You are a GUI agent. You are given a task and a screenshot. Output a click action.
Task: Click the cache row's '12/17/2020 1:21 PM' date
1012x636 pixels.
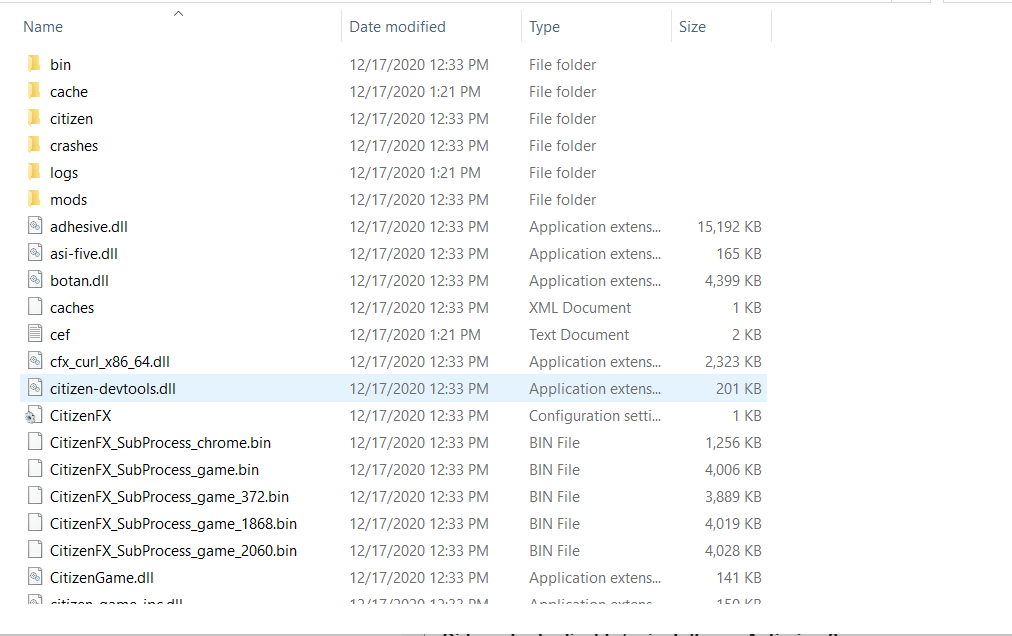click(x=415, y=92)
